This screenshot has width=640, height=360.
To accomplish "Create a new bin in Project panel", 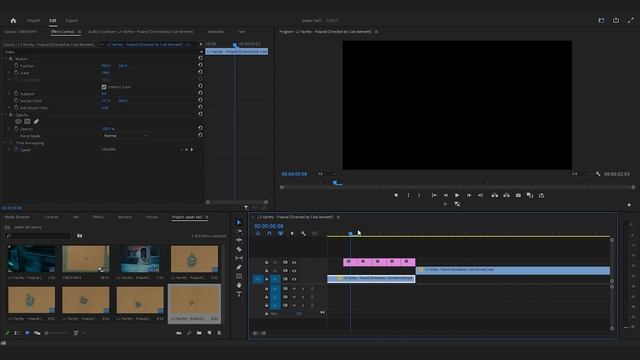I will pyautogui.click(x=199, y=333).
